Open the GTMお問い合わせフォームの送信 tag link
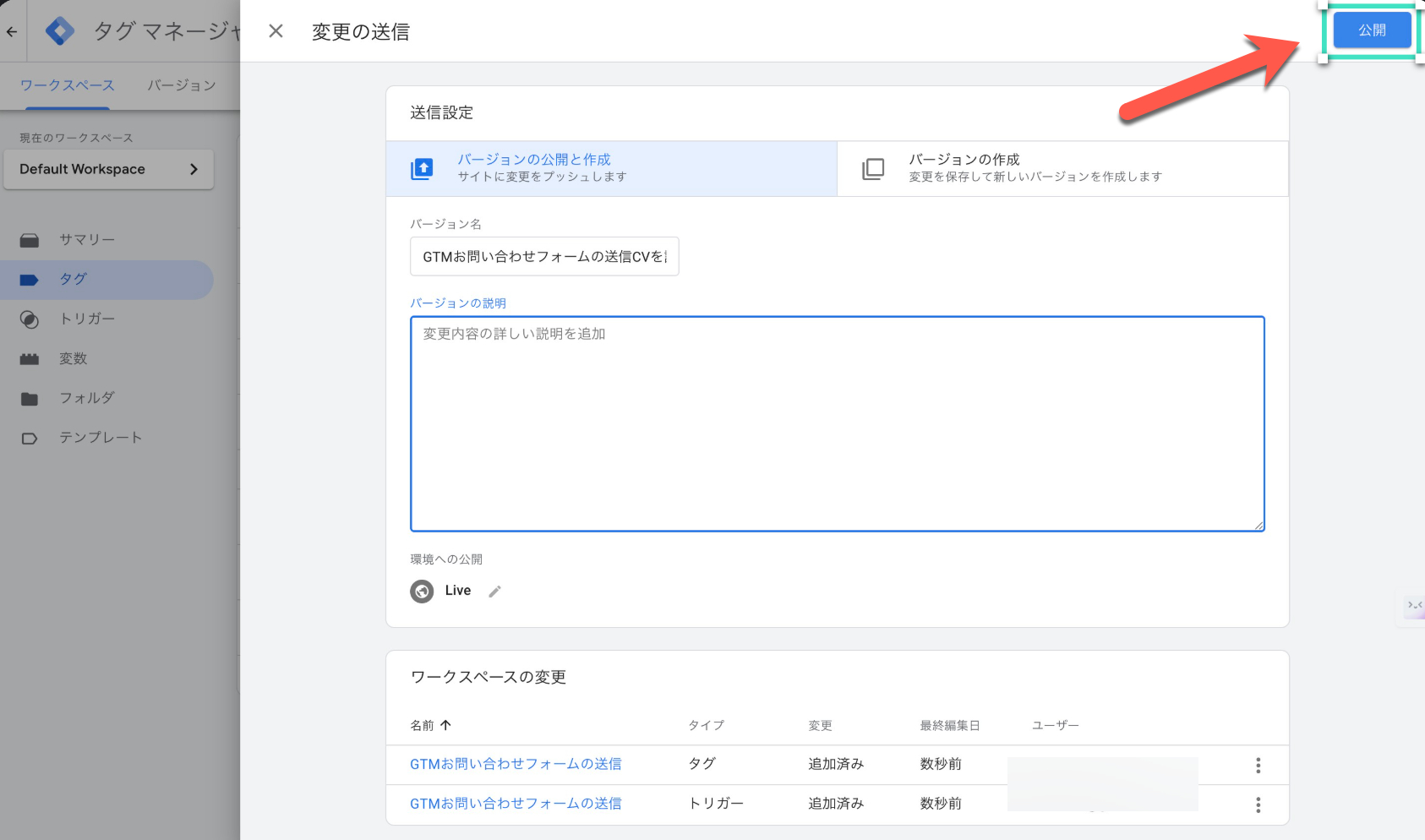The image size is (1425, 840). click(x=516, y=764)
